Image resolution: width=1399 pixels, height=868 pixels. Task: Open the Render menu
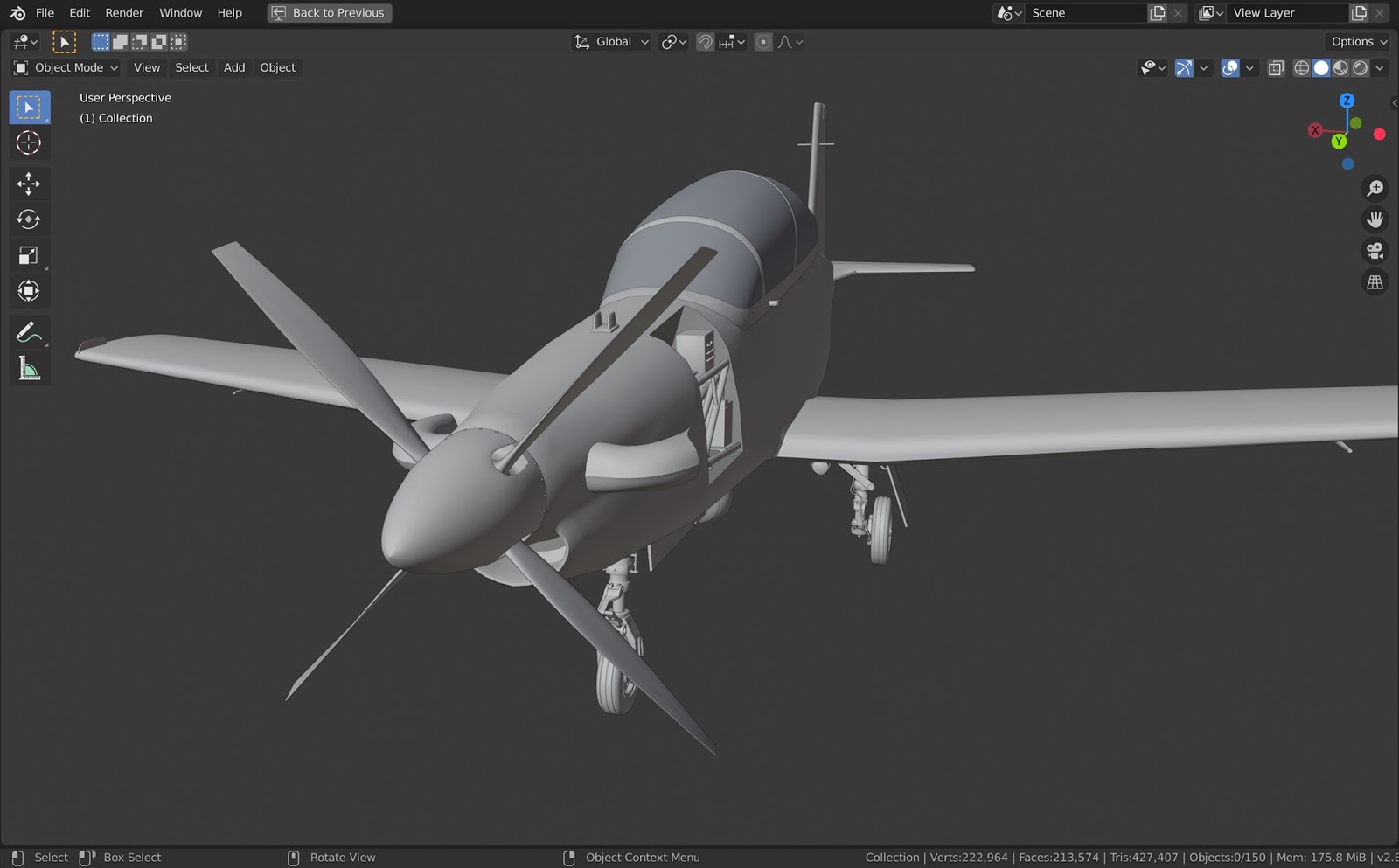(123, 12)
